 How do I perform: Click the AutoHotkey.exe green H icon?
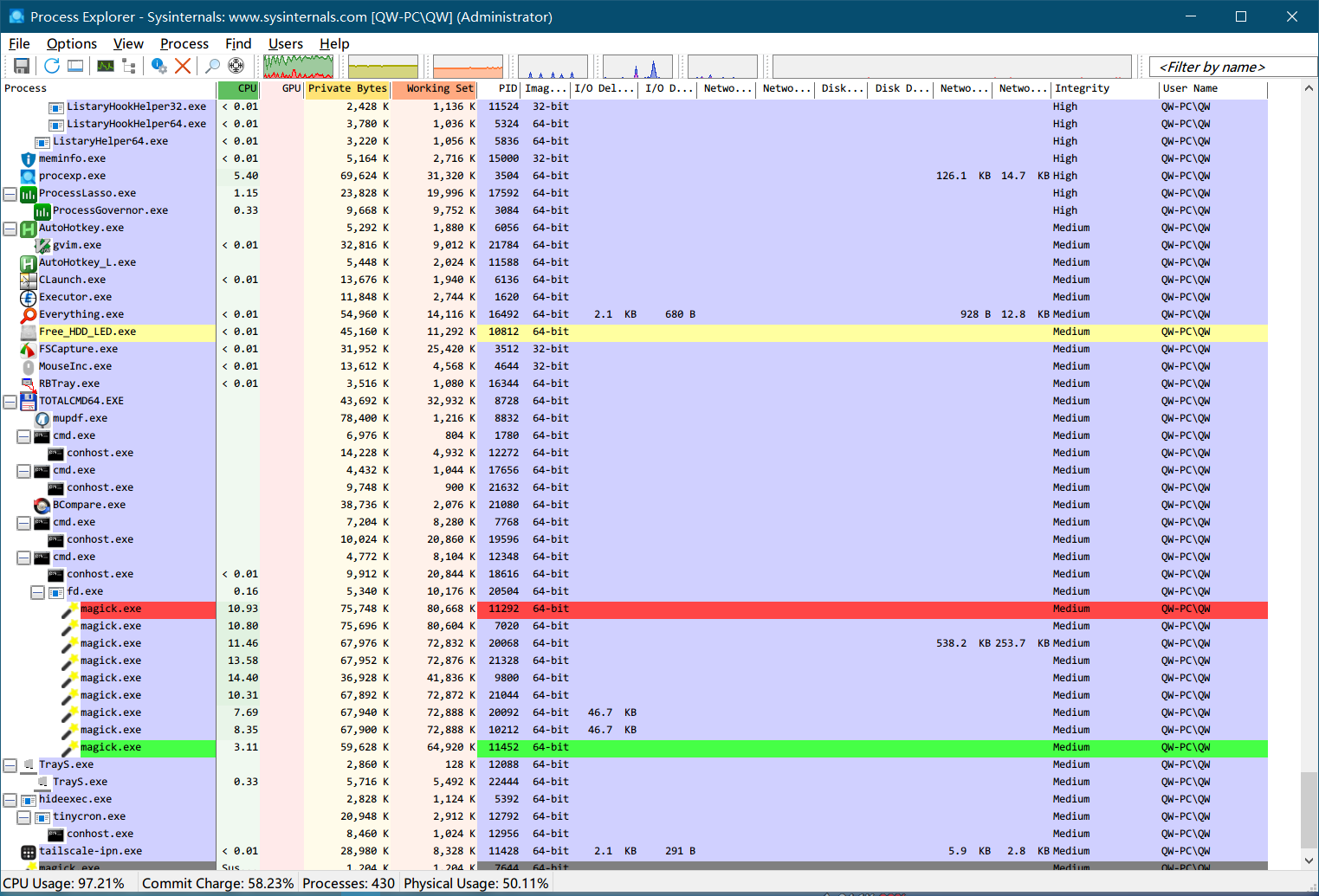click(28, 228)
